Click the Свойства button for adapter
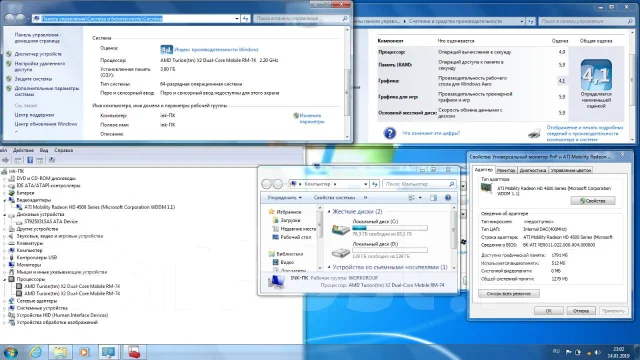 click(593, 201)
